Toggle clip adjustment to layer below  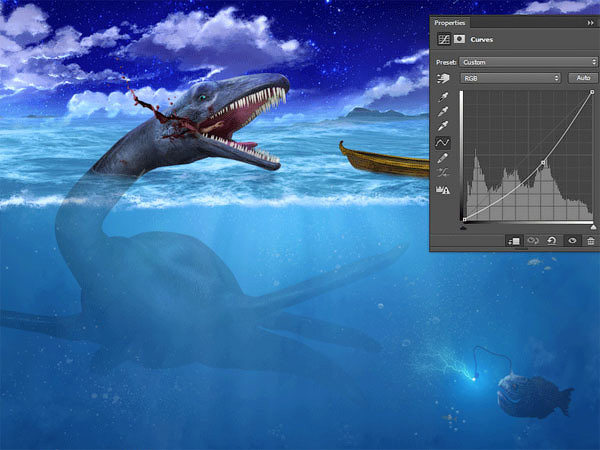pos(514,241)
